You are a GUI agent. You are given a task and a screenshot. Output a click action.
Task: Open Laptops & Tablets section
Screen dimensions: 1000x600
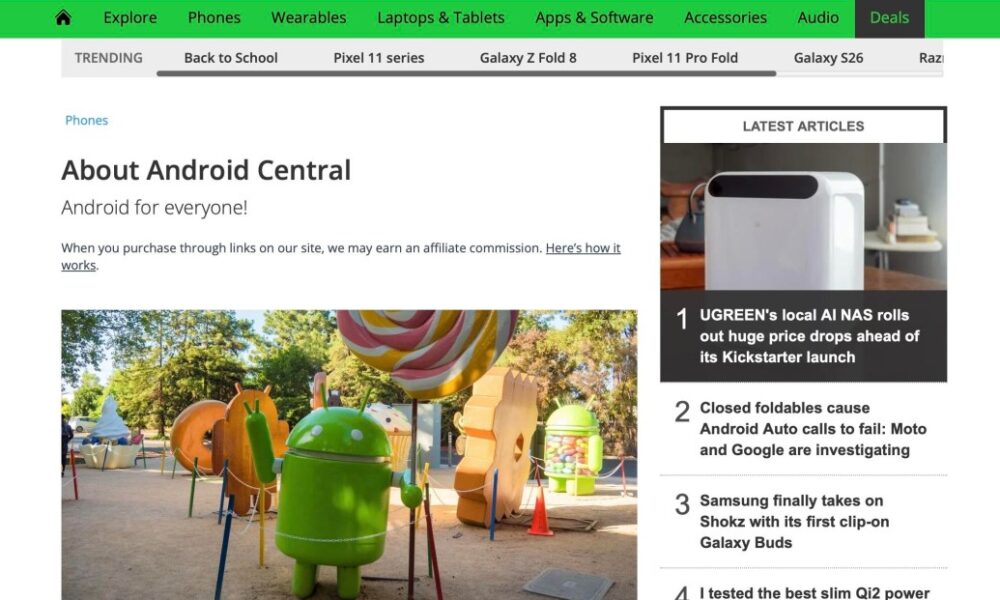(x=441, y=18)
